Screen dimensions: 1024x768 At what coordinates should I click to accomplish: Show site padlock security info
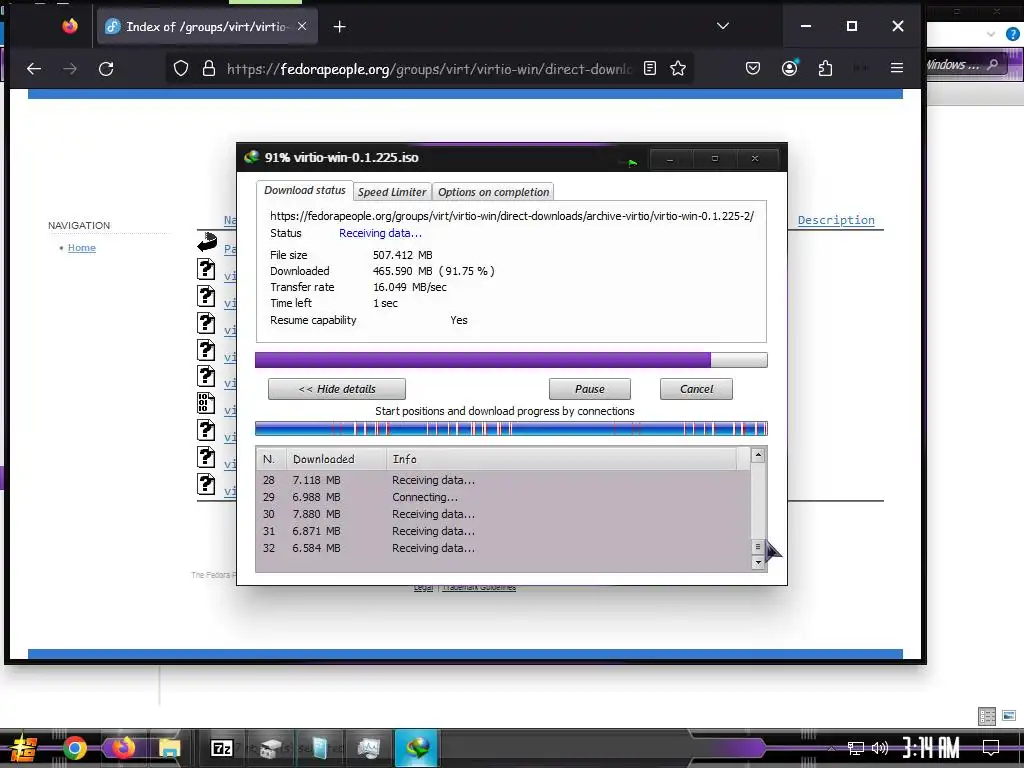pos(209,69)
